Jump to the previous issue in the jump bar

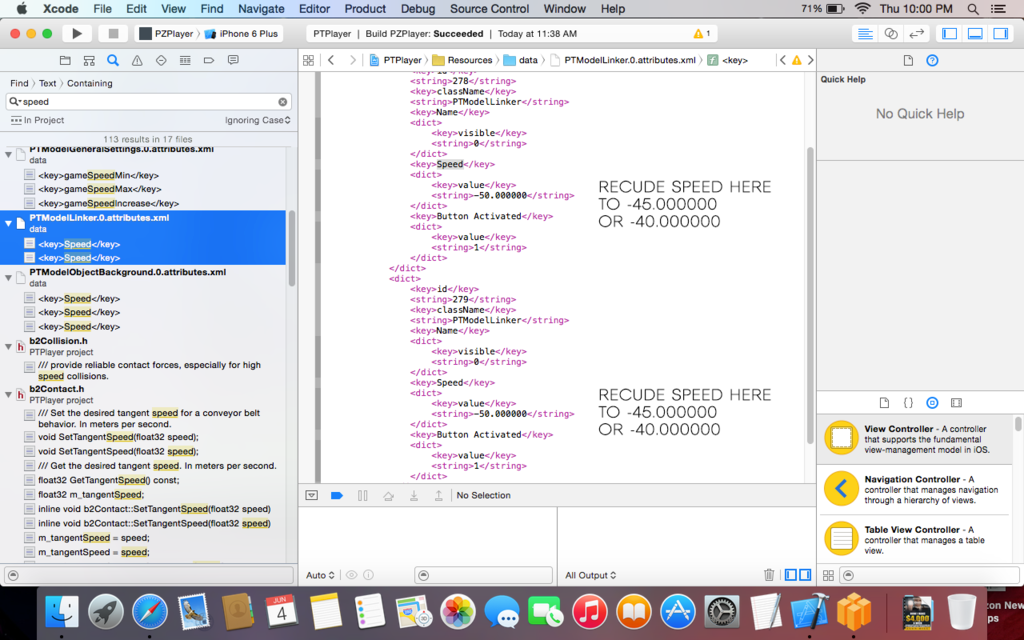click(782, 60)
